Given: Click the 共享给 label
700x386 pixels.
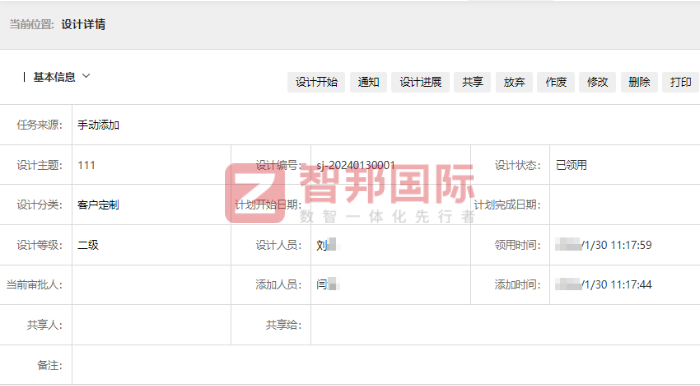Looking at the screenshot, I should [x=284, y=325].
